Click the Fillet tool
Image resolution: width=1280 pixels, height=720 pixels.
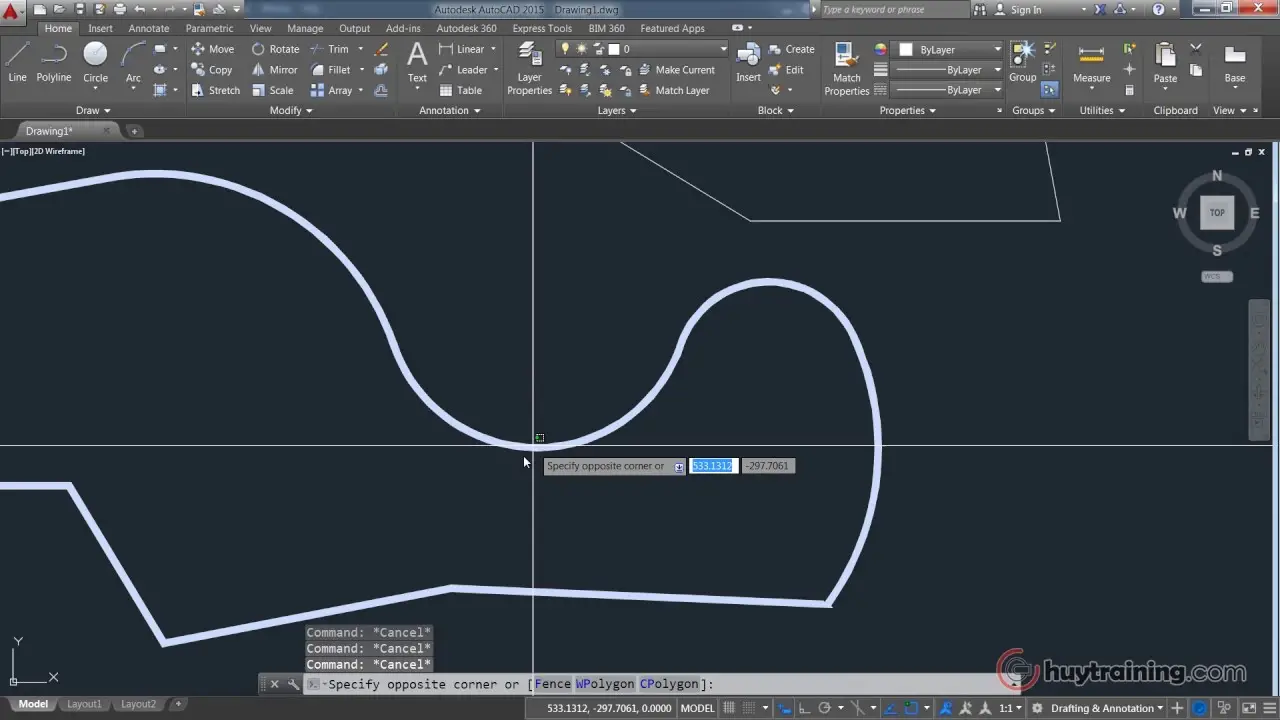330,70
